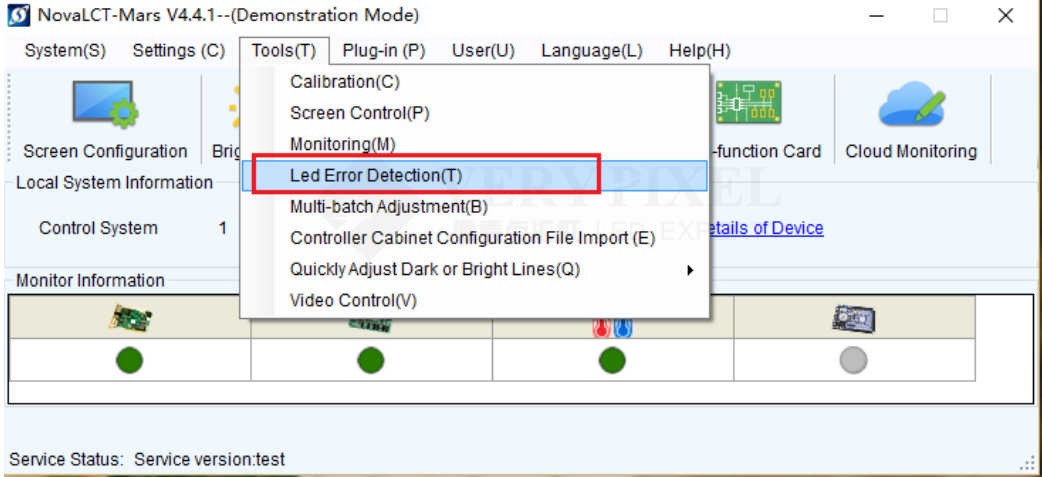Click the Local System Information group title
The height and width of the screenshot is (477, 1042).
[x=114, y=182]
